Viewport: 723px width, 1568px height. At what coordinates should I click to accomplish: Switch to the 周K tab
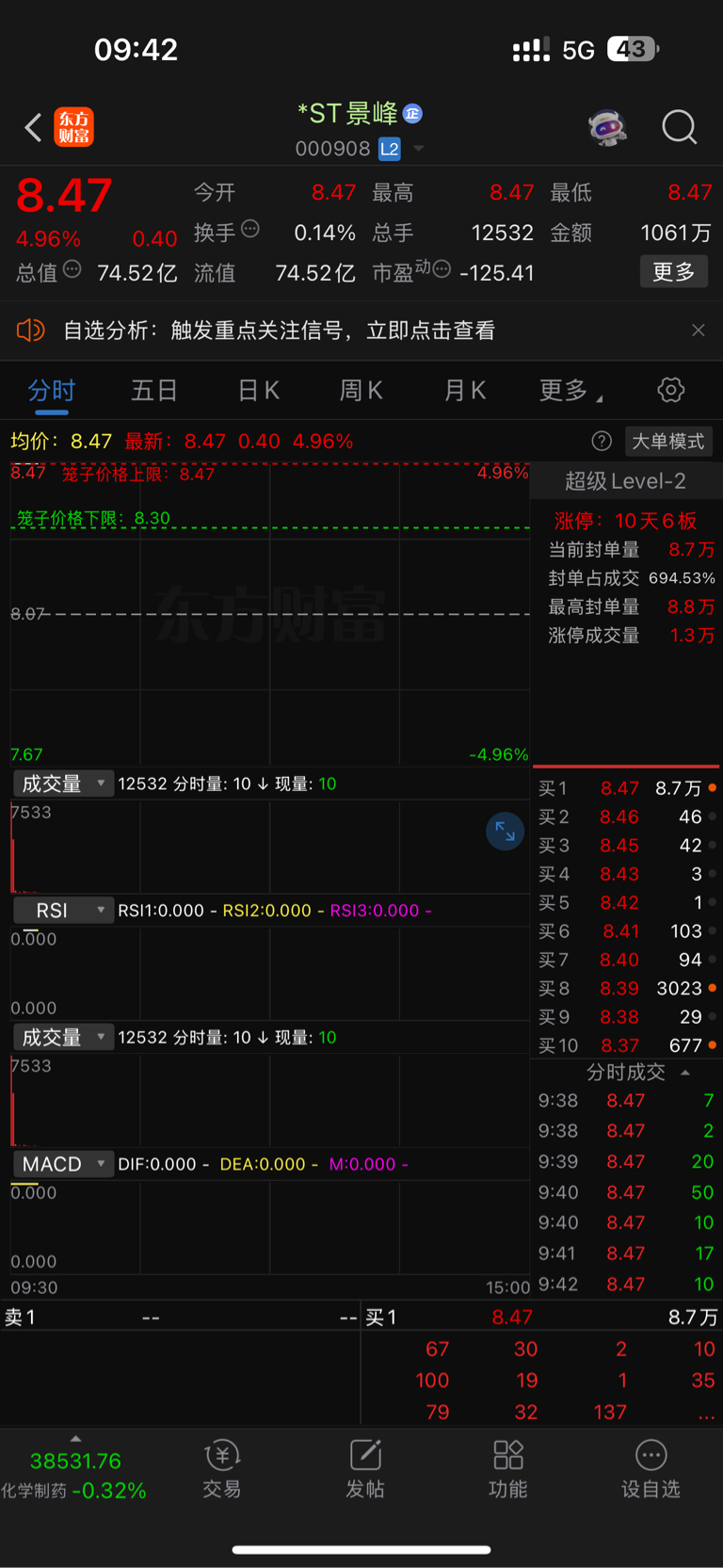[x=361, y=391]
